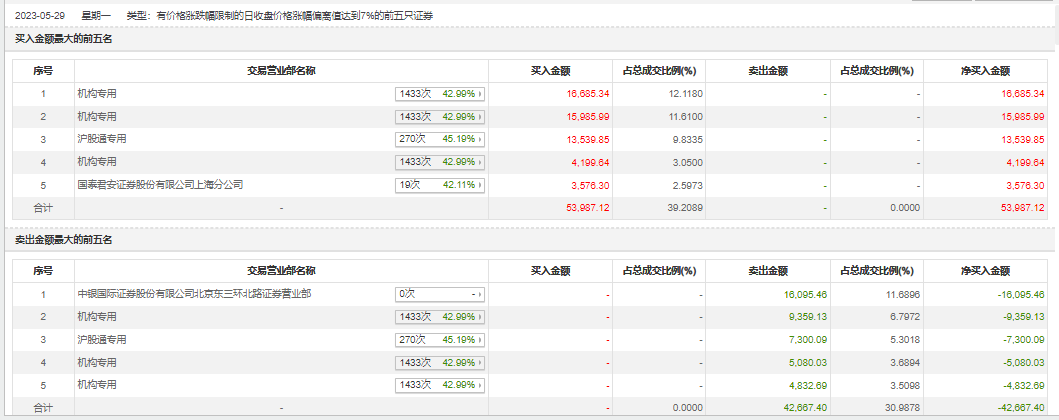Open 机构专用 in buy table row 4

tap(97, 162)
